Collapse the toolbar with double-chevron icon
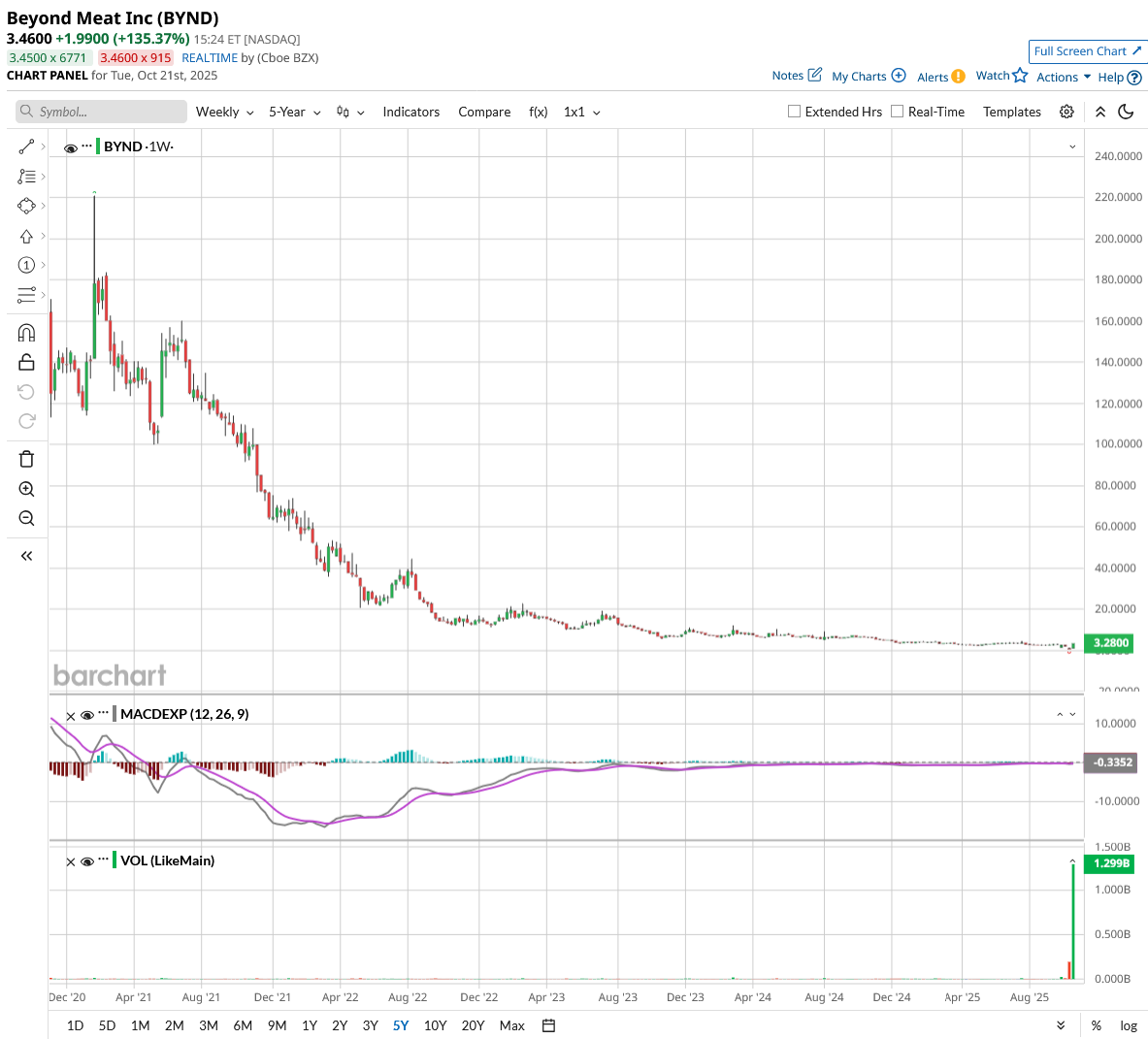This screenshot has height=1039, width=1148. (1100, 112)
